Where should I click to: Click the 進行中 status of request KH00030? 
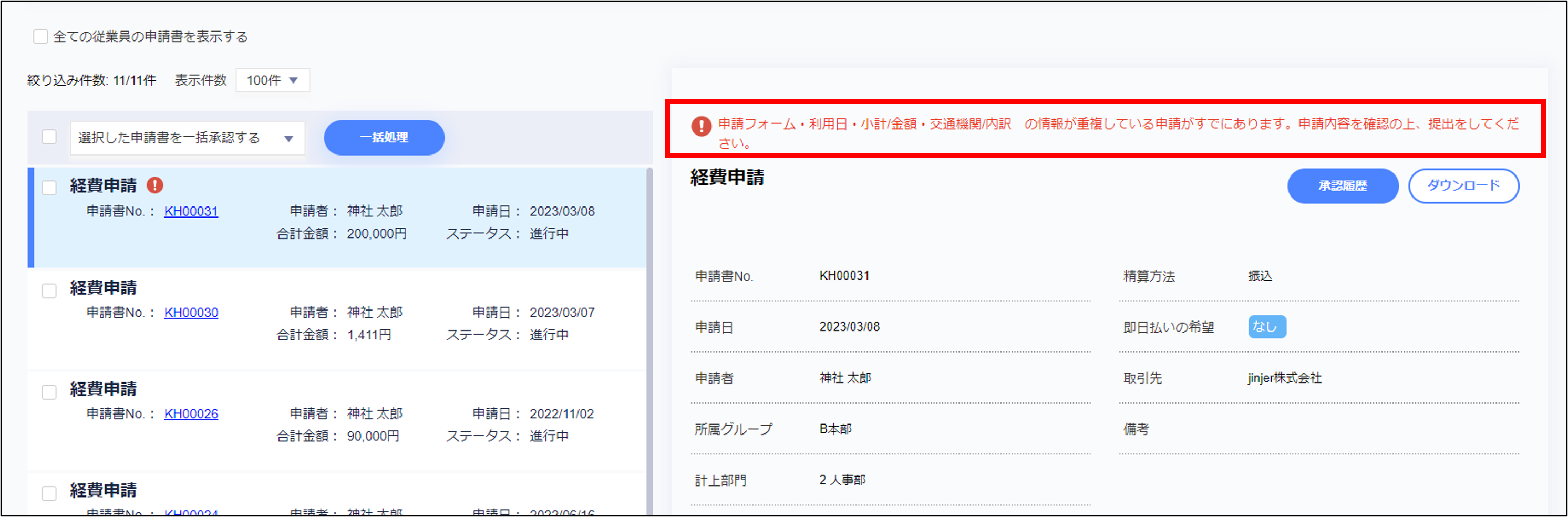coord(549,335)
